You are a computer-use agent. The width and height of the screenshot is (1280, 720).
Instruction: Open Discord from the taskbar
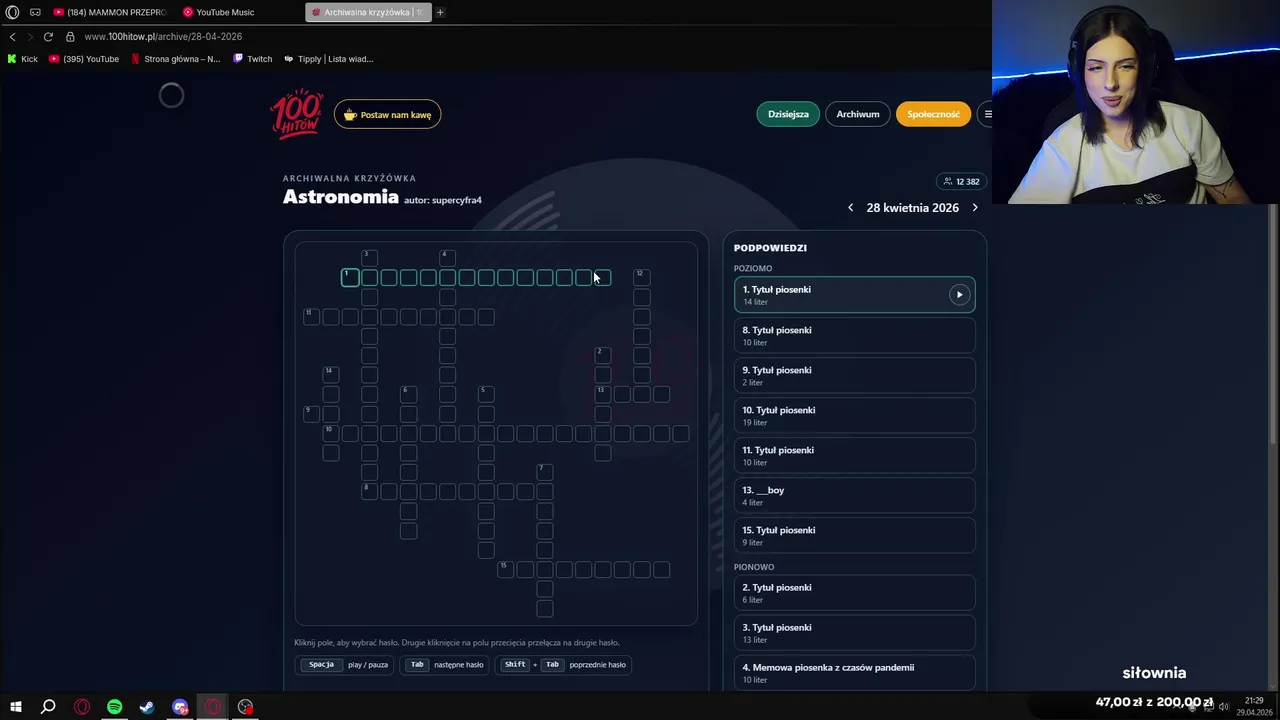pyautogui.click(x=180, y=707)
